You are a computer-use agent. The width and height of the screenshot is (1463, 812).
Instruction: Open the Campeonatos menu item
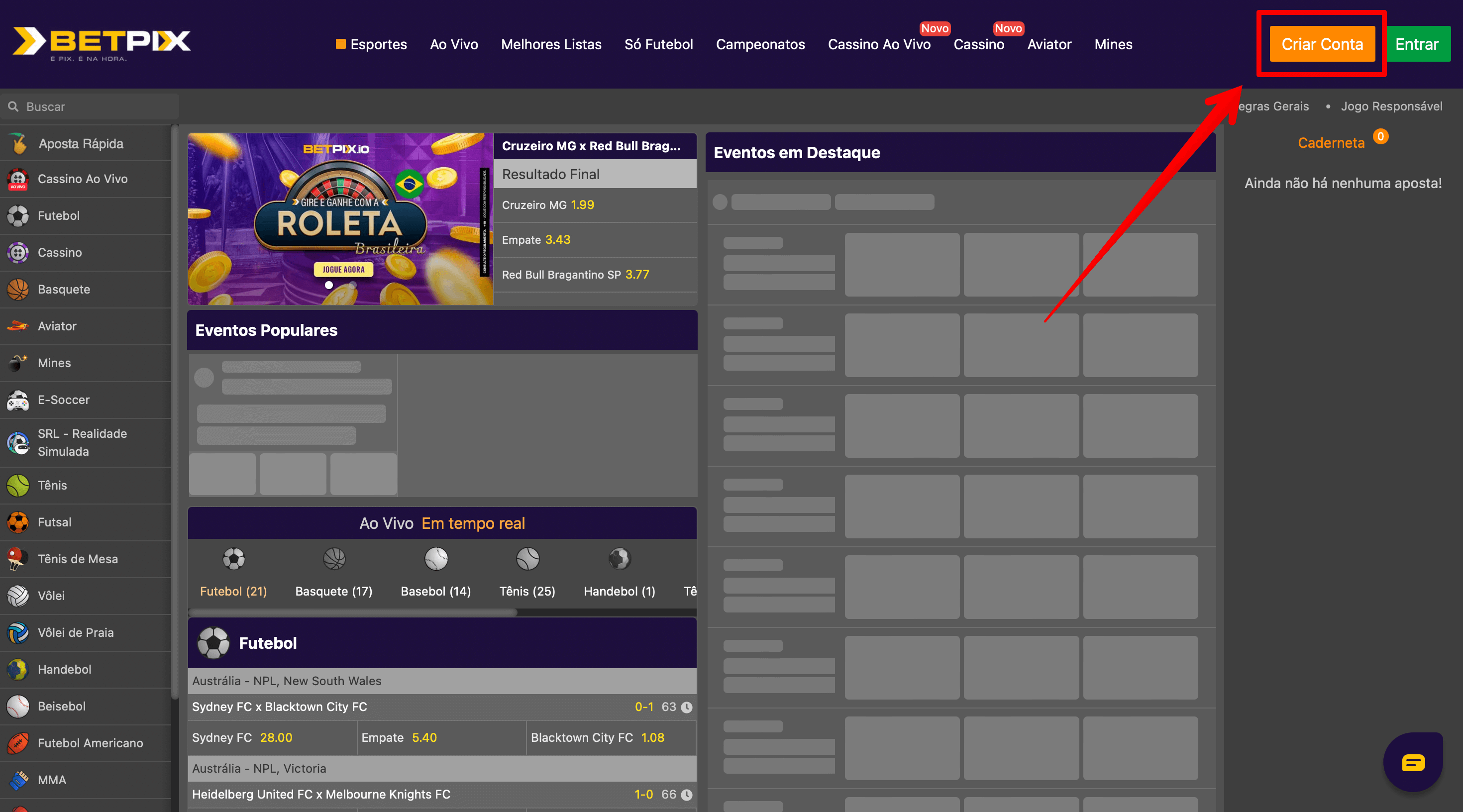click(x=760, y=44)
